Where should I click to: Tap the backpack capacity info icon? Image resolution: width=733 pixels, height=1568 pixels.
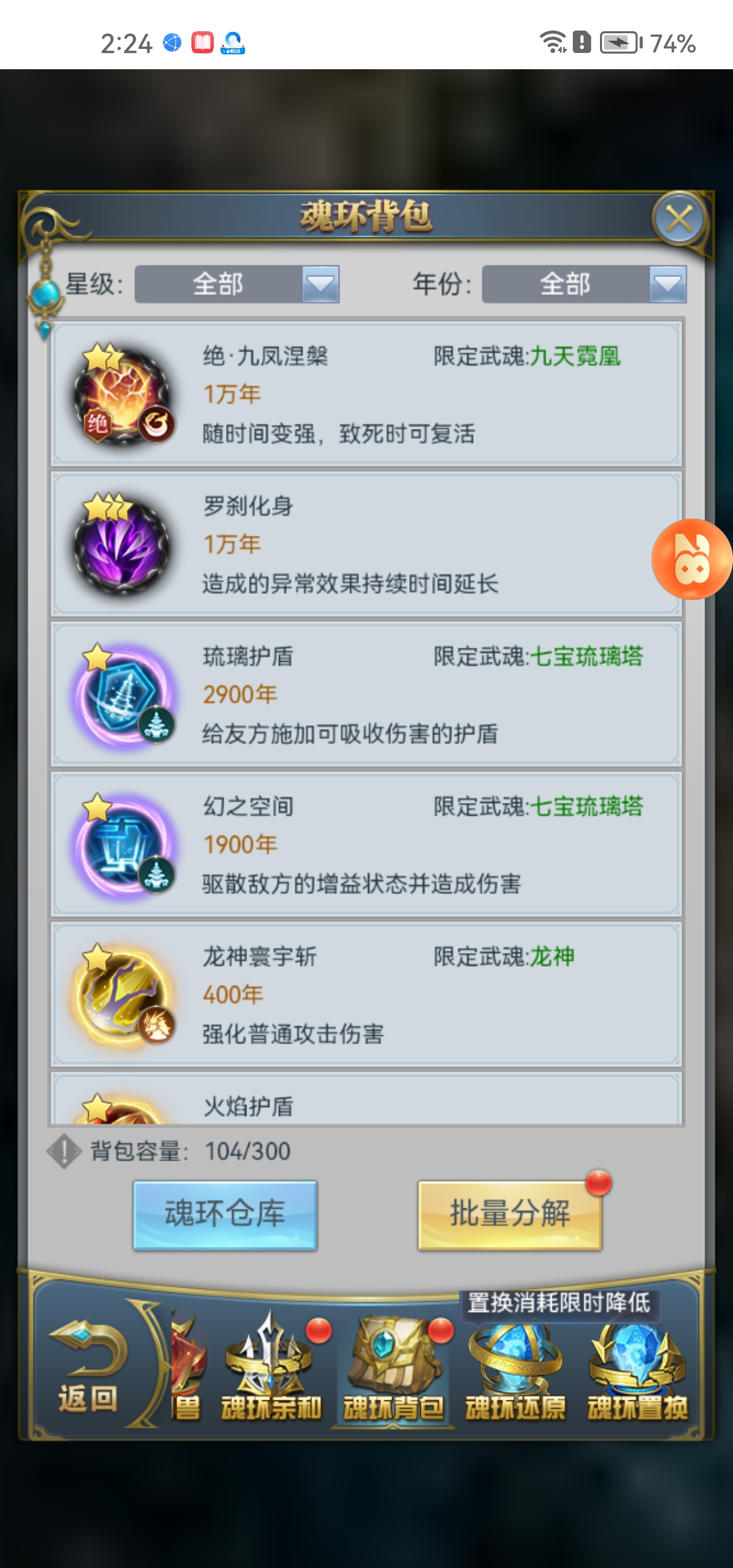pos(64,1151)
